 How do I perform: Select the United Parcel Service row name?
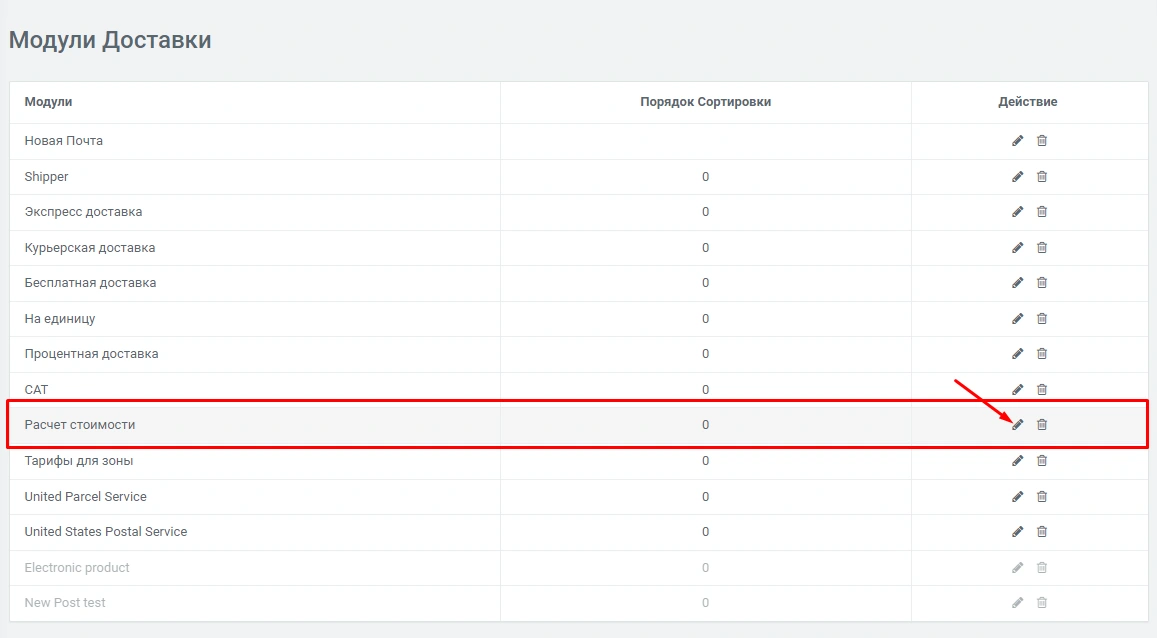pos(85,497)
